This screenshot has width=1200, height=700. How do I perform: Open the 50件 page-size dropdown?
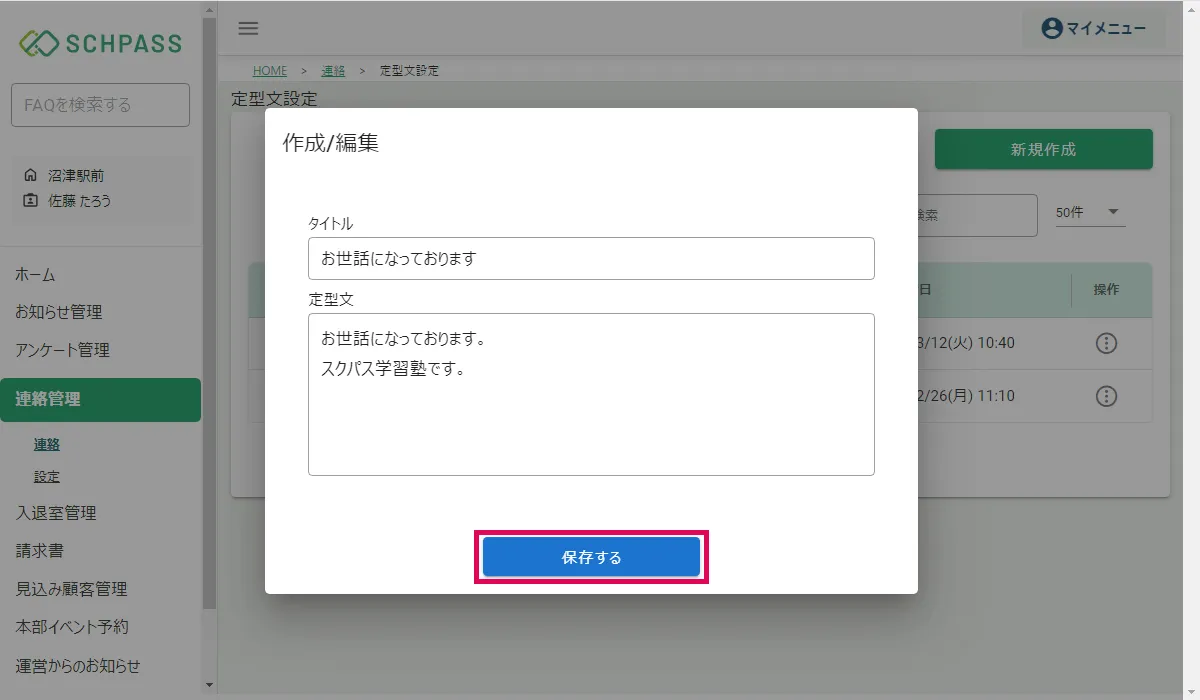[x=1090, y=212]
